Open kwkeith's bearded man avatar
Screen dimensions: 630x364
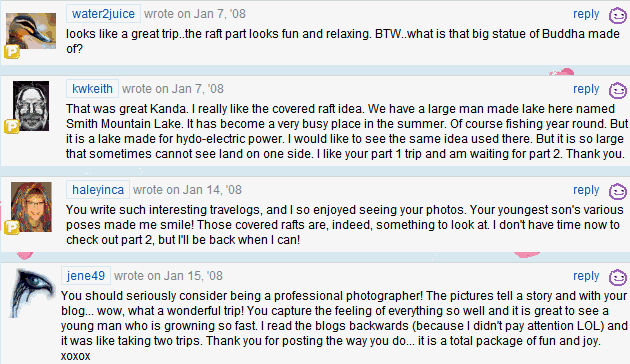tap(31, 106)
